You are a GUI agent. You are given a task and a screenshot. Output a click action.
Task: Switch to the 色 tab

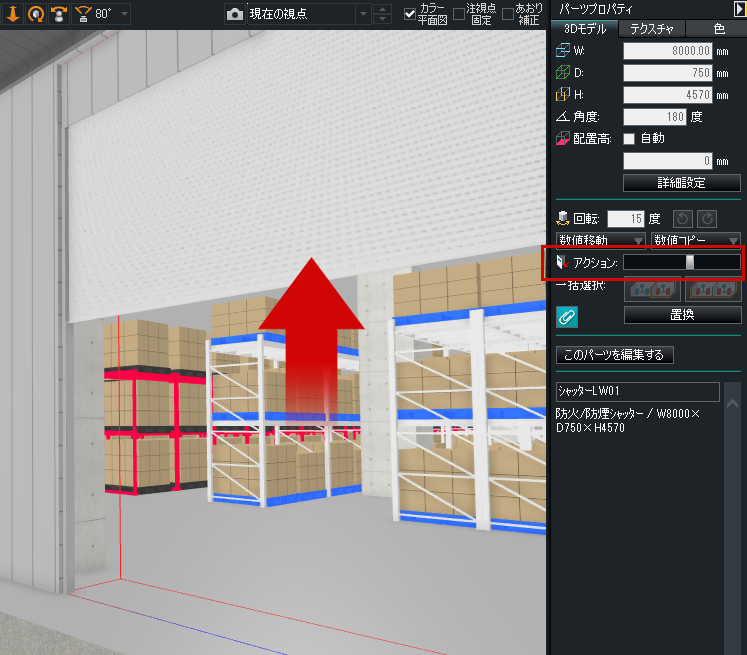[719, 29]
